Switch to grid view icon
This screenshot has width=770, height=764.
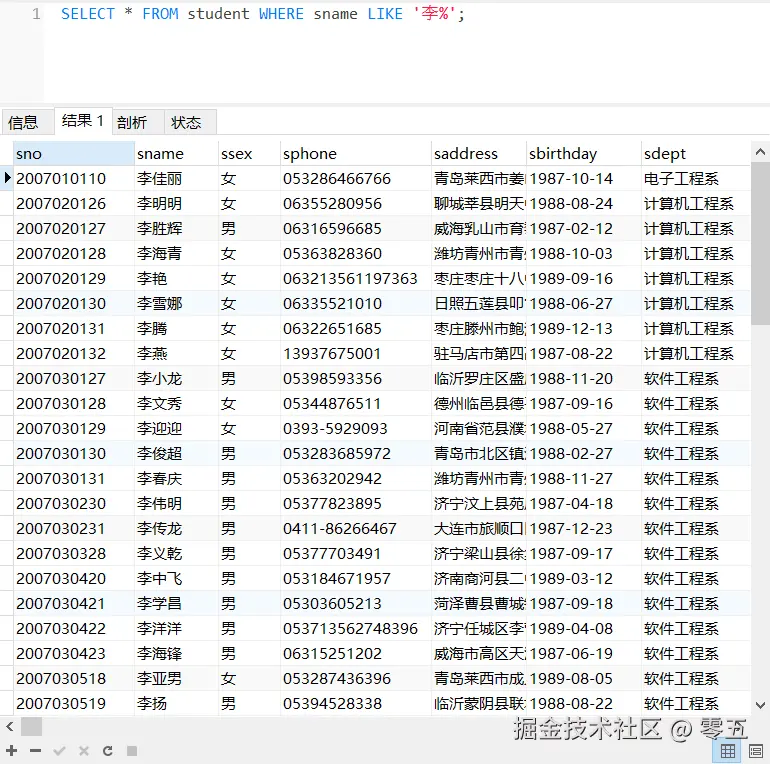(x=728, y=751)
